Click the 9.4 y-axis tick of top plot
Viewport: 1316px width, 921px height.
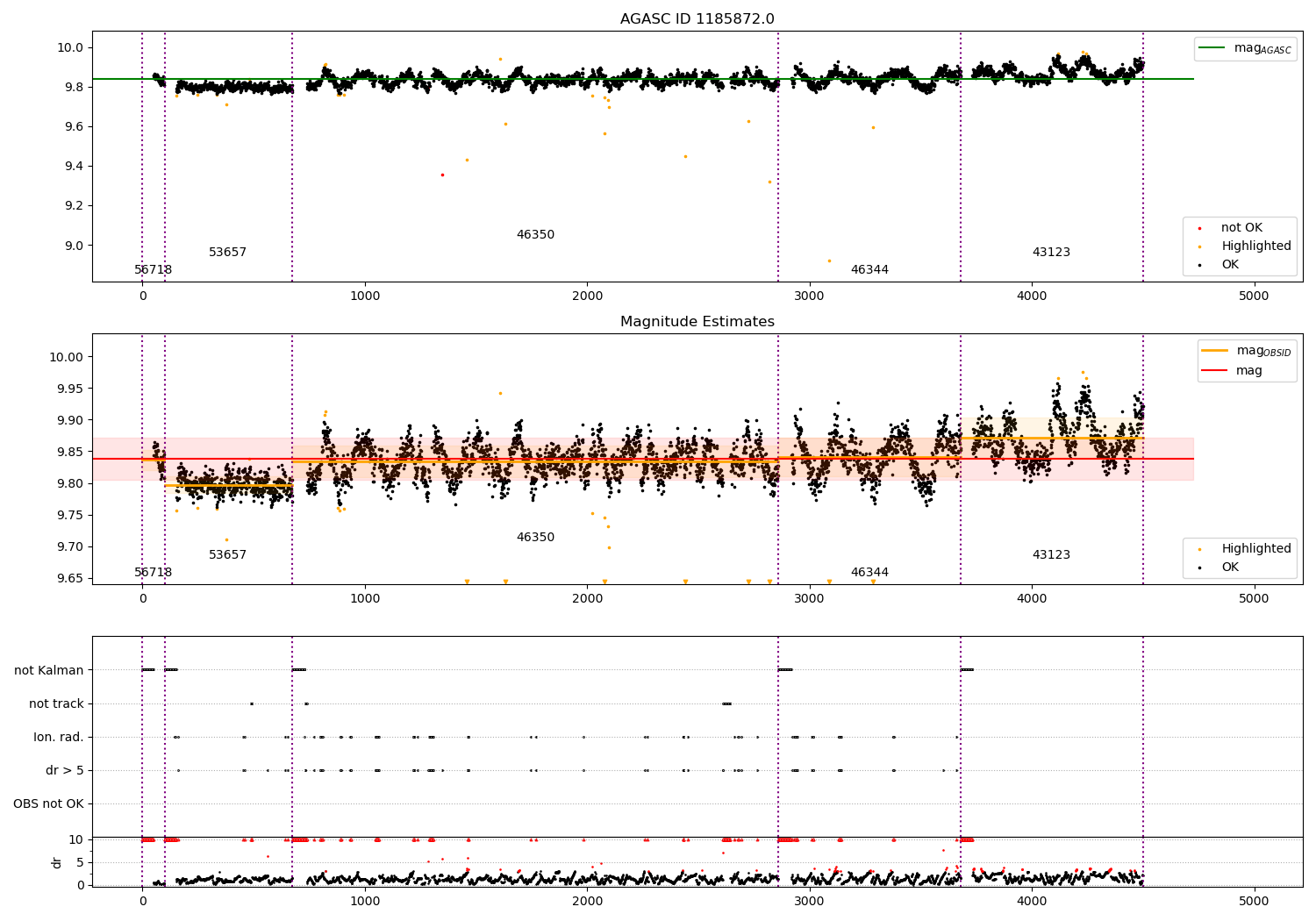click(75, 167)
